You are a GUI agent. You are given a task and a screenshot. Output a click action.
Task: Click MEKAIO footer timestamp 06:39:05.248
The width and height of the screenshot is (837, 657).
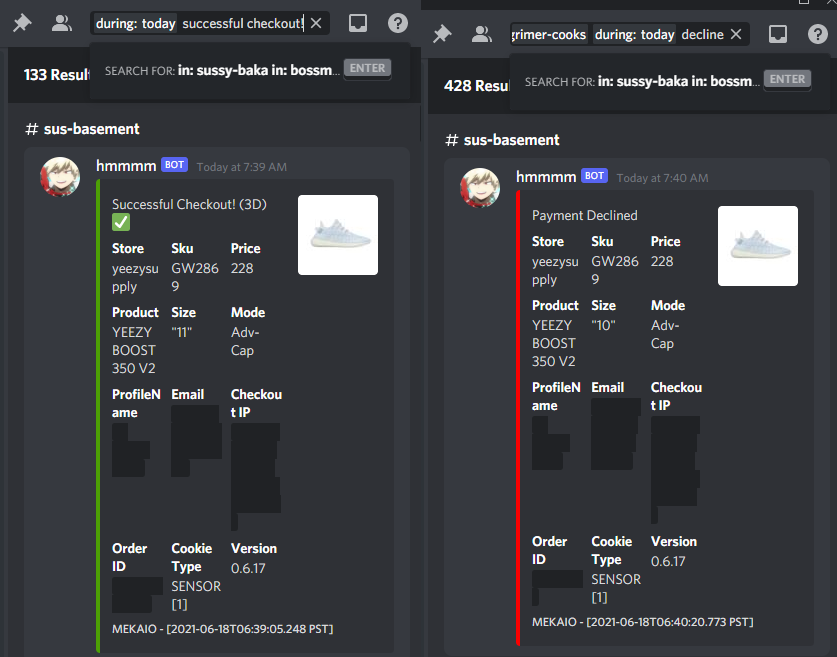[x=223, y=629]
